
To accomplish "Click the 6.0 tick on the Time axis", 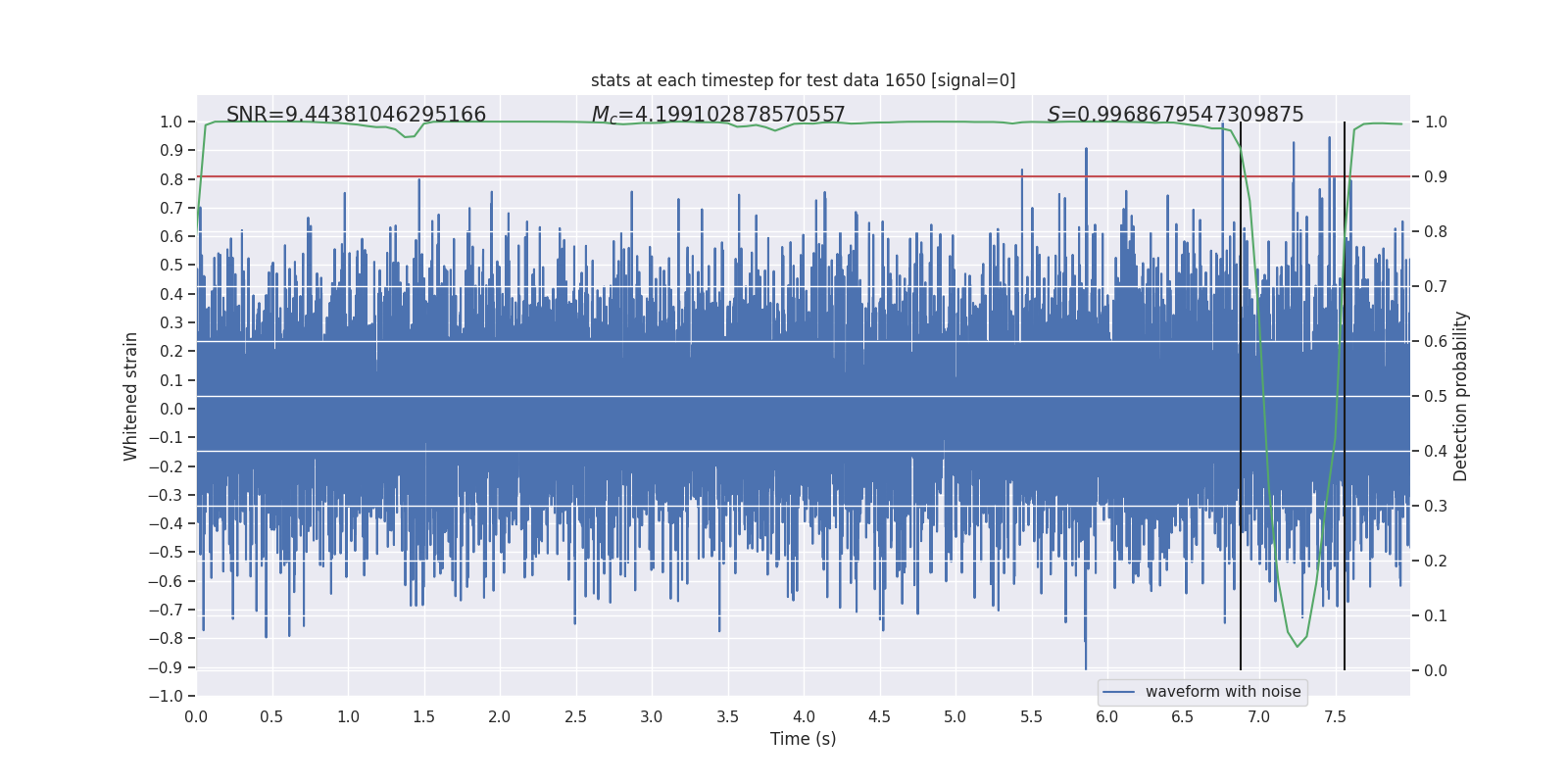I will (1107, 716).
